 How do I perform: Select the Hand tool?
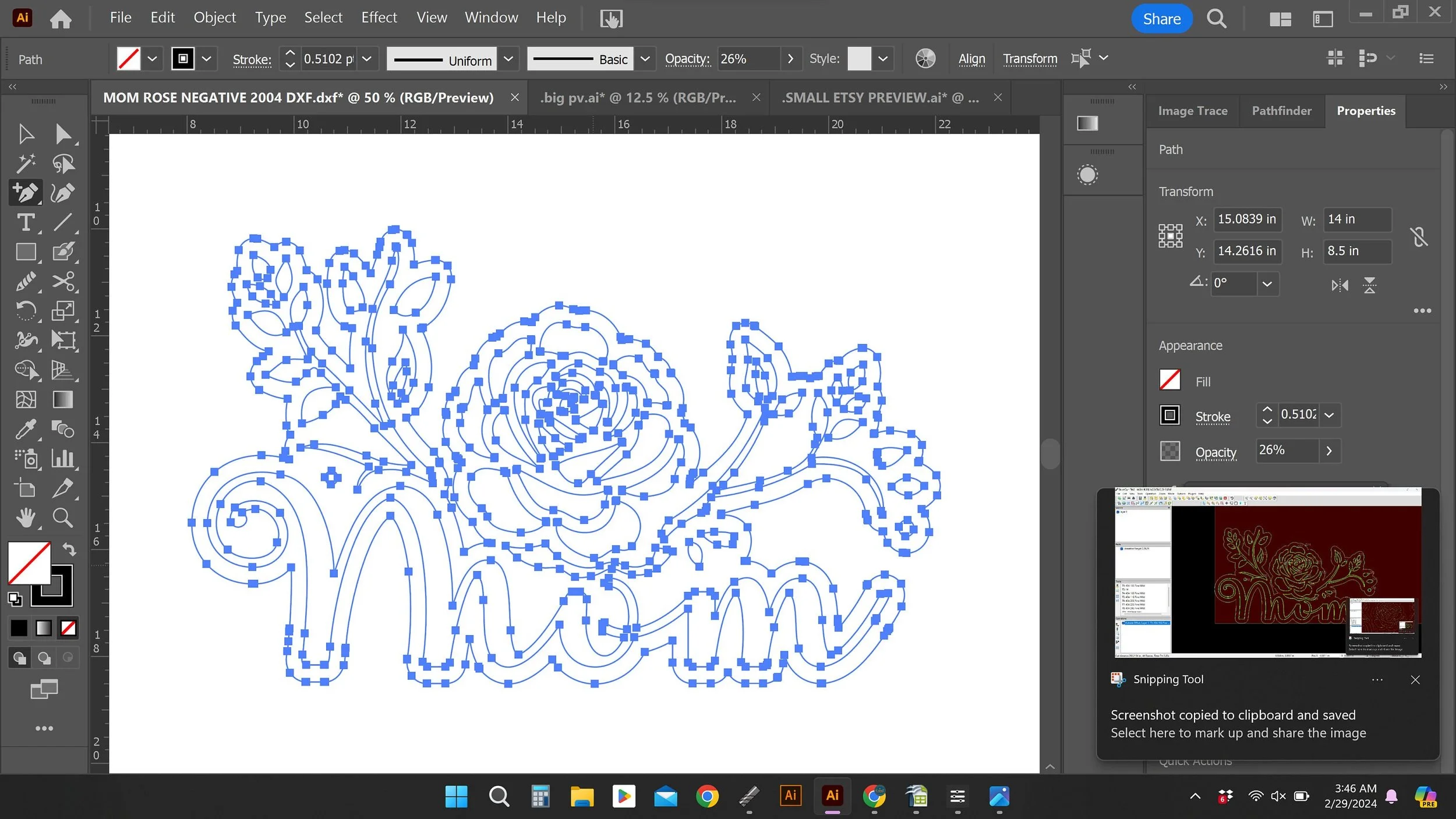coord(26,517)
